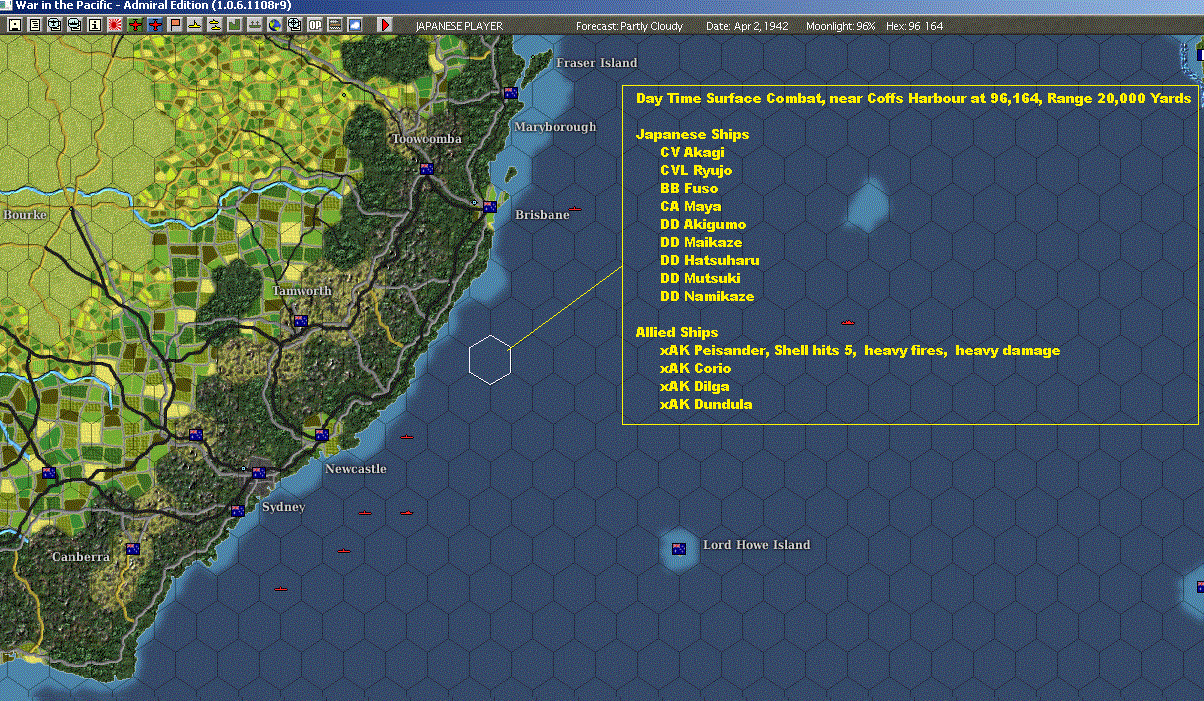Click the 'DD Hatsuharu' entry
Screen dimensions: 1204x701
(x=709, y=260)
